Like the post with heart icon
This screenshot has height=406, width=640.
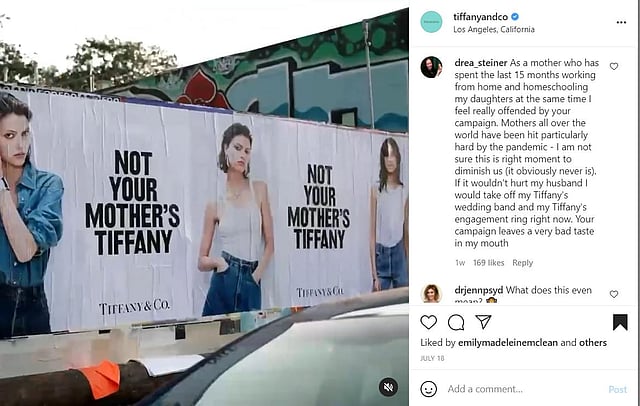pyautogui.click(x=429, y=322)
